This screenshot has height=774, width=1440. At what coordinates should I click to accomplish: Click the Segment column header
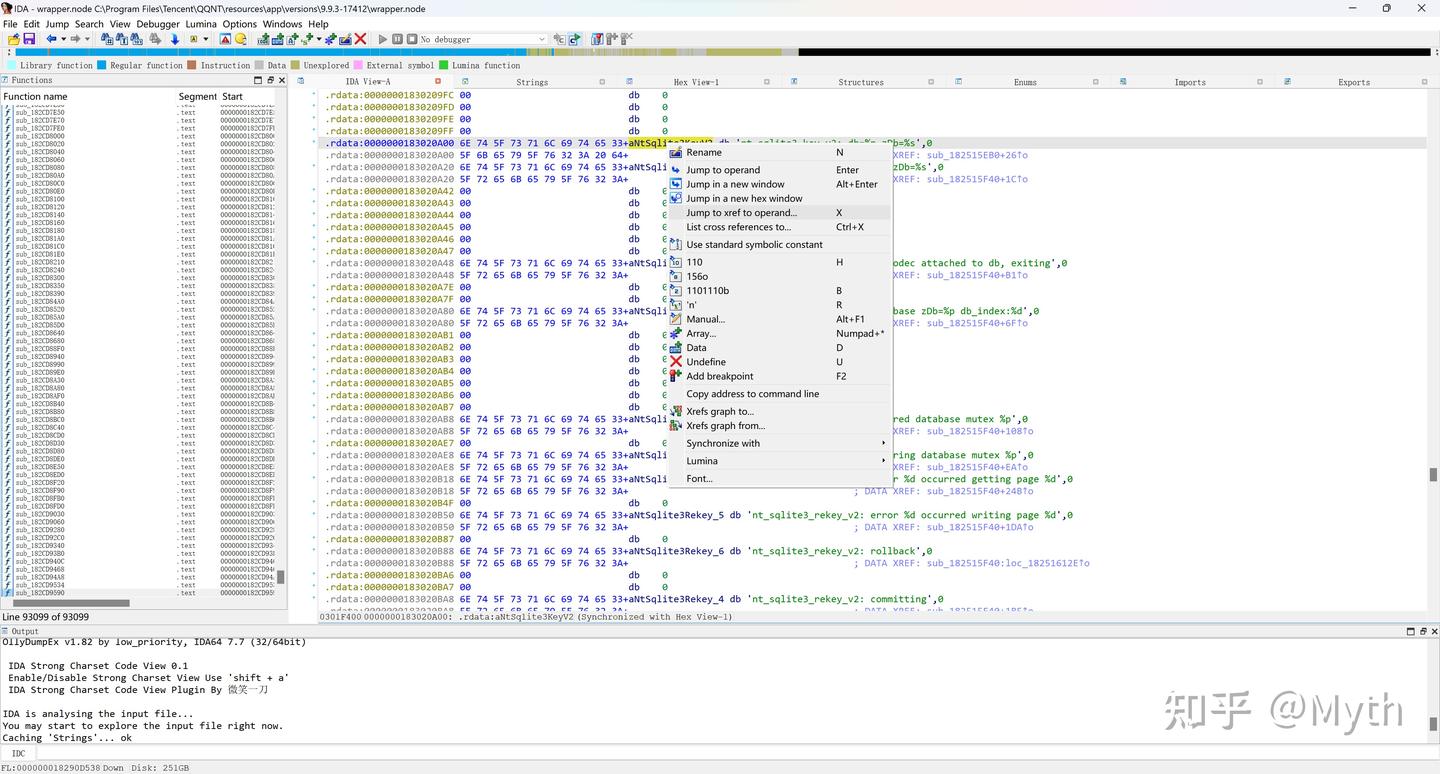coord(198,97)
